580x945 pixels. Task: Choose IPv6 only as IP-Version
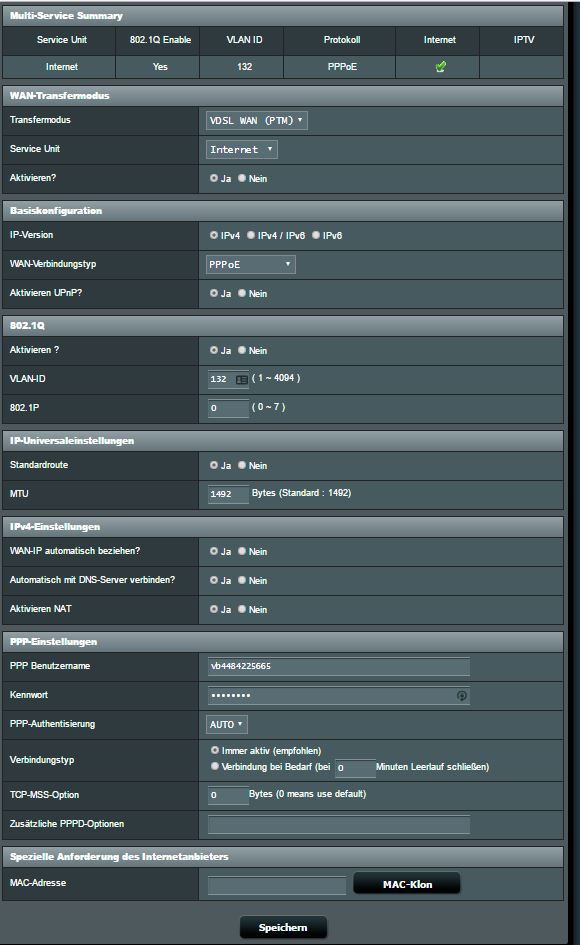316,235
